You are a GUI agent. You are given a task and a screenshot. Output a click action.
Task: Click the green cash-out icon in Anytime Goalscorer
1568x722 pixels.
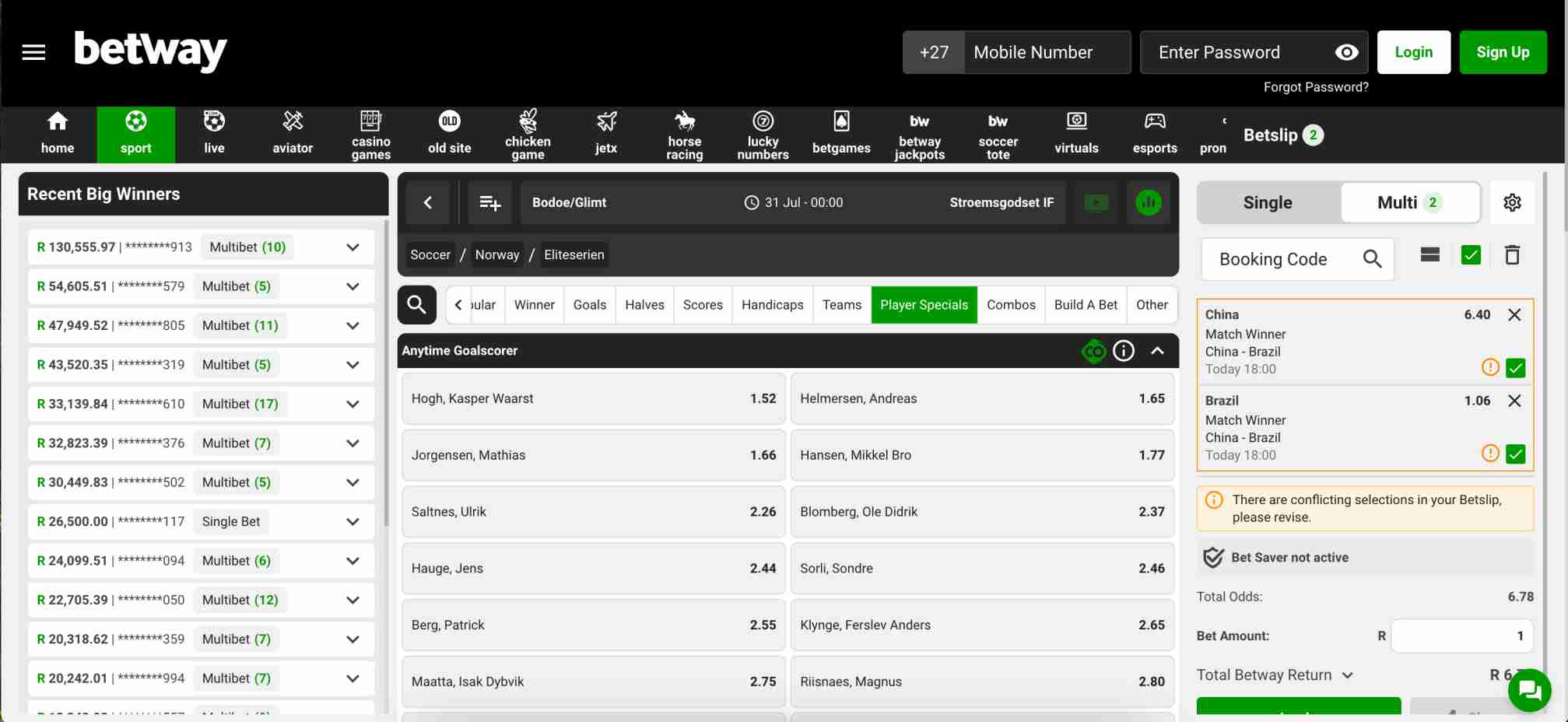coord(1094,351)
